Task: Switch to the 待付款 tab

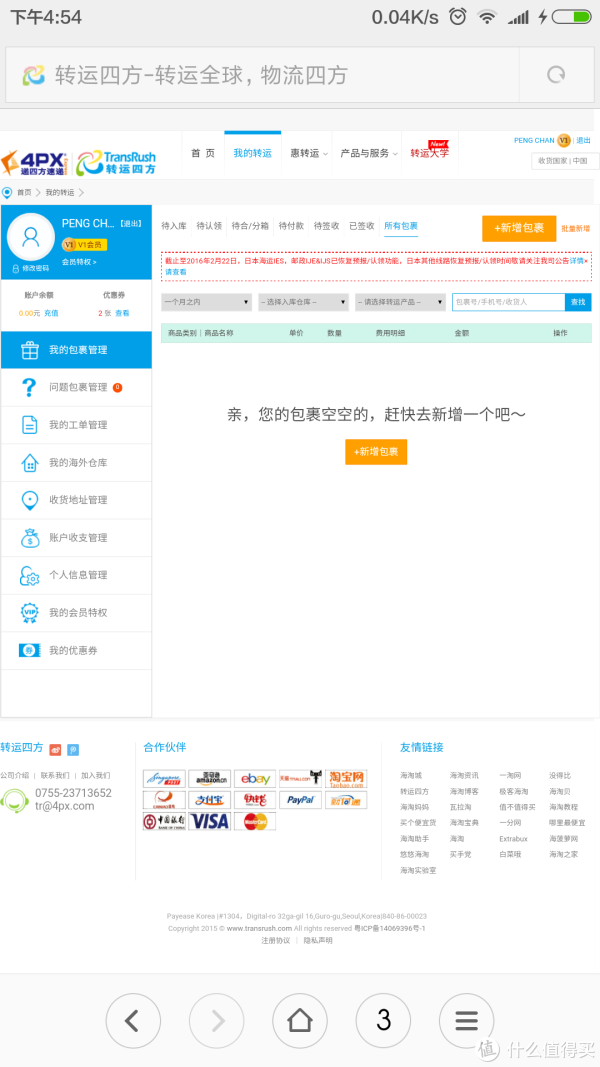Action: [291, 226]
